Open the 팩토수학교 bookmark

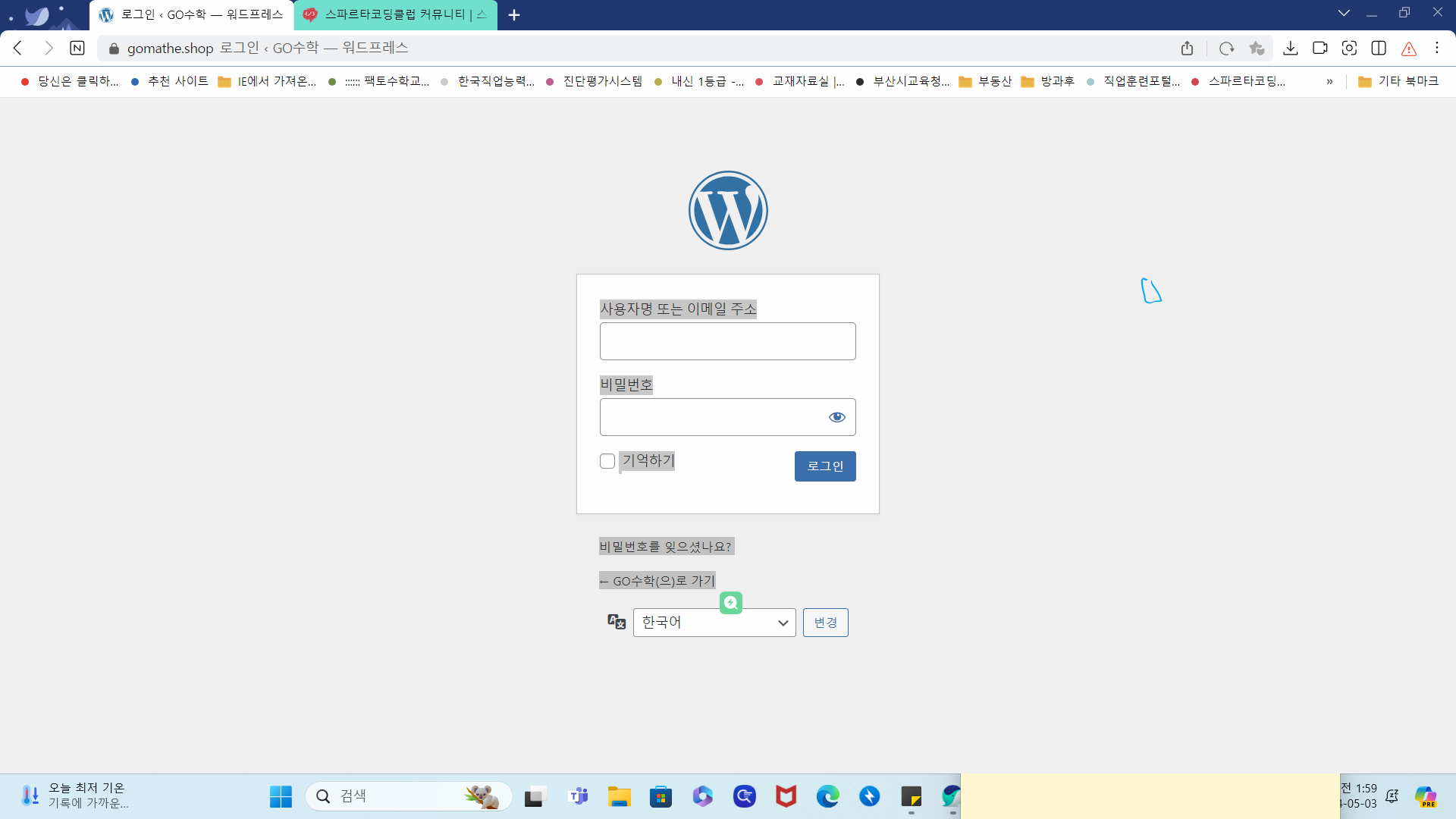click(379, 82)
